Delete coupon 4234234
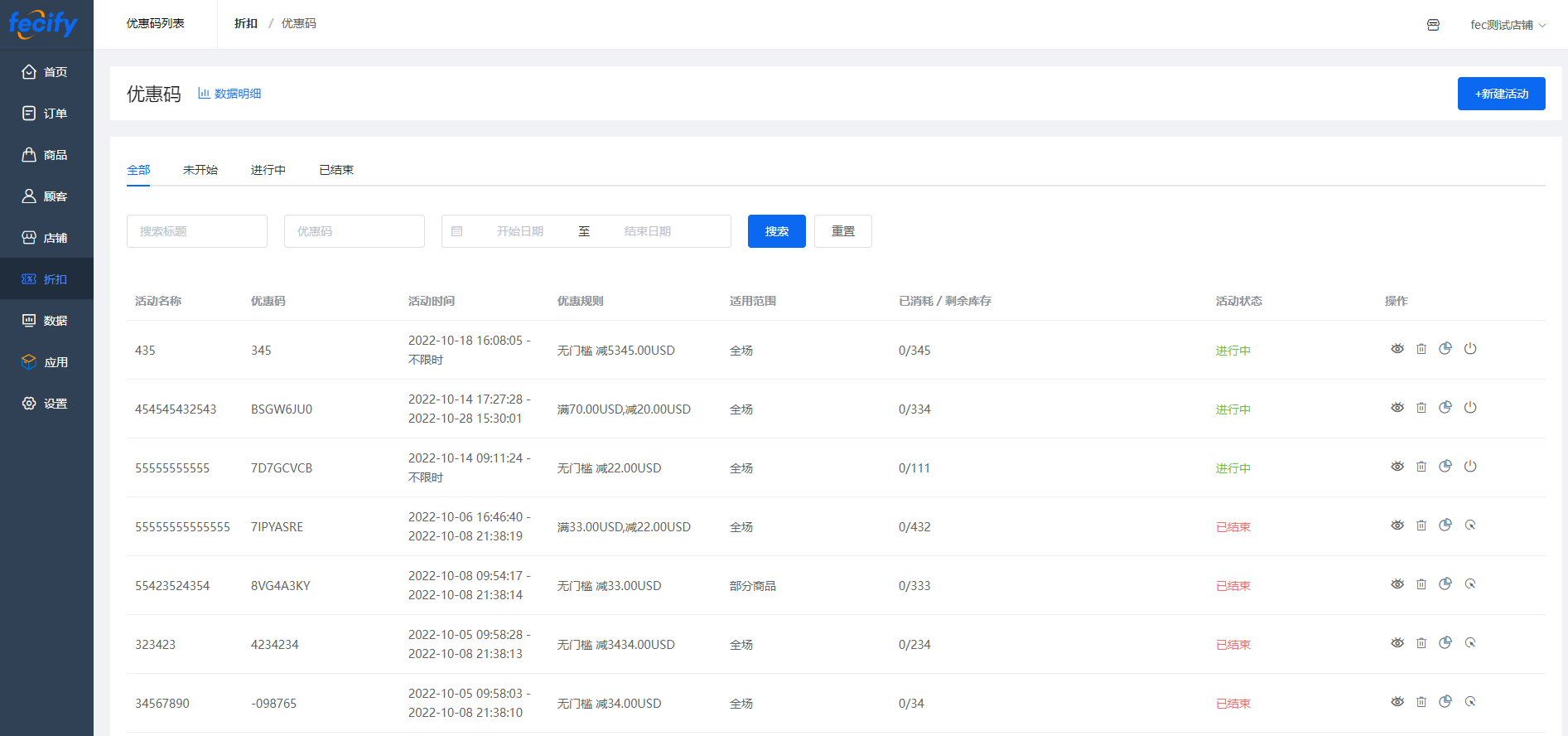This screenshot has width=1568, height=736. coord(1421,643)
